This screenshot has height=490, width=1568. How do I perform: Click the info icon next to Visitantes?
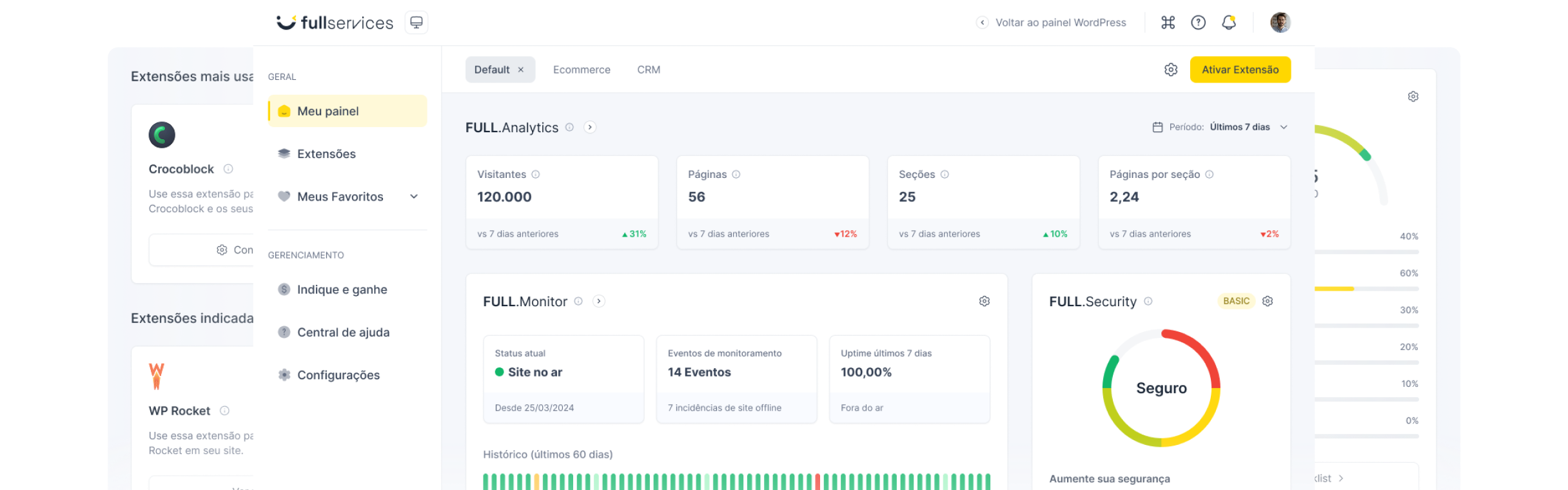[x=536, y=174]
